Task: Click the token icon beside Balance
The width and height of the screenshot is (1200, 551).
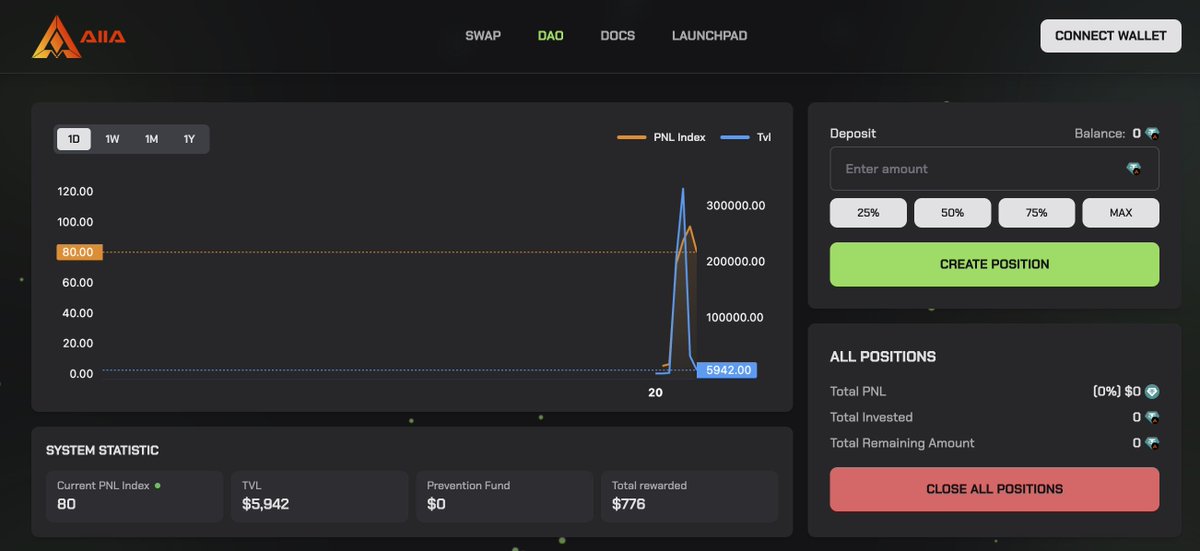Action: coord(1152,133)
